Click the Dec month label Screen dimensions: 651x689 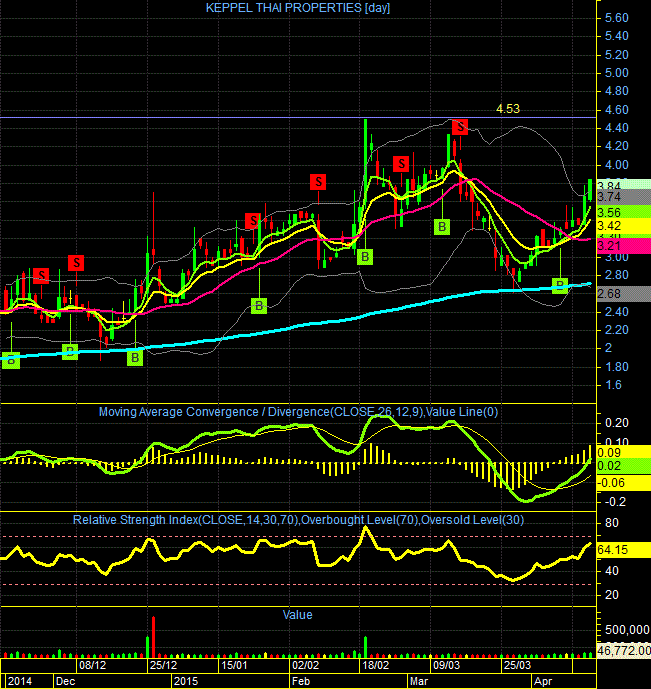pyautogui.click(x=65, y=681)
